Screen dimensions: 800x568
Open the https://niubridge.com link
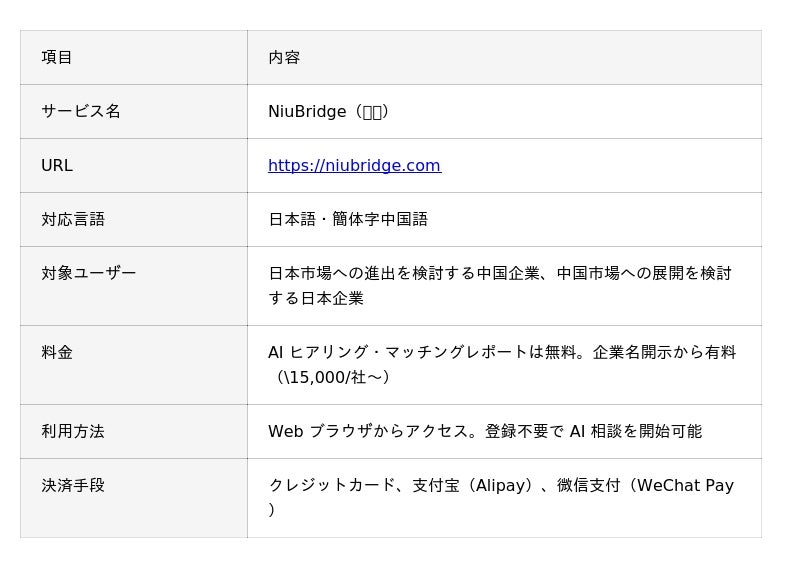pyautogui.click(x=354, y=166)
